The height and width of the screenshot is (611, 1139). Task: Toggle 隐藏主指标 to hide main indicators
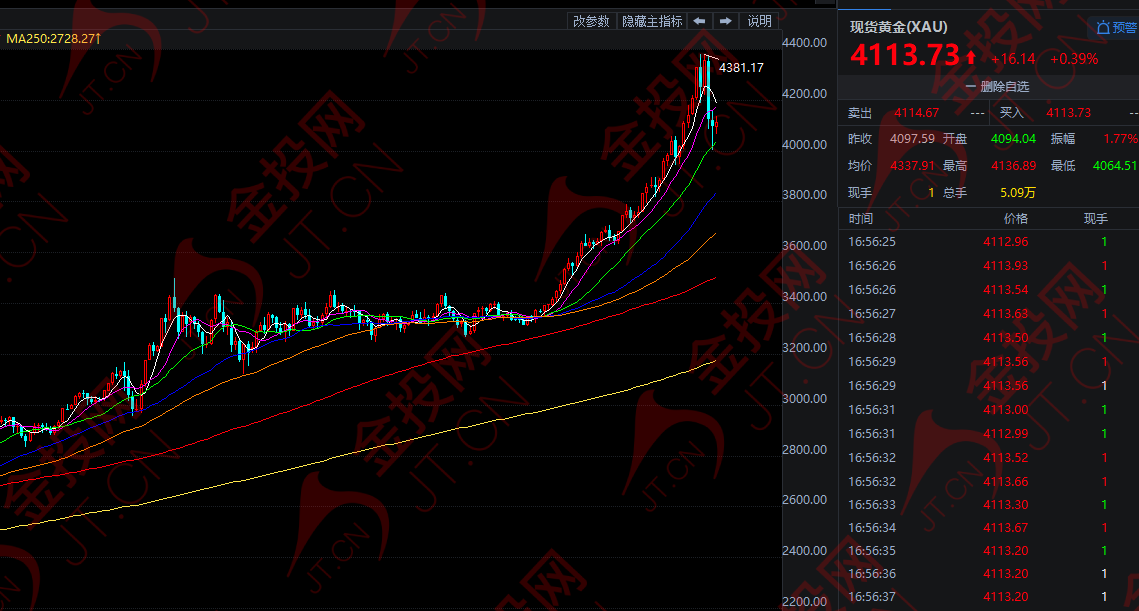pos(652,20)
